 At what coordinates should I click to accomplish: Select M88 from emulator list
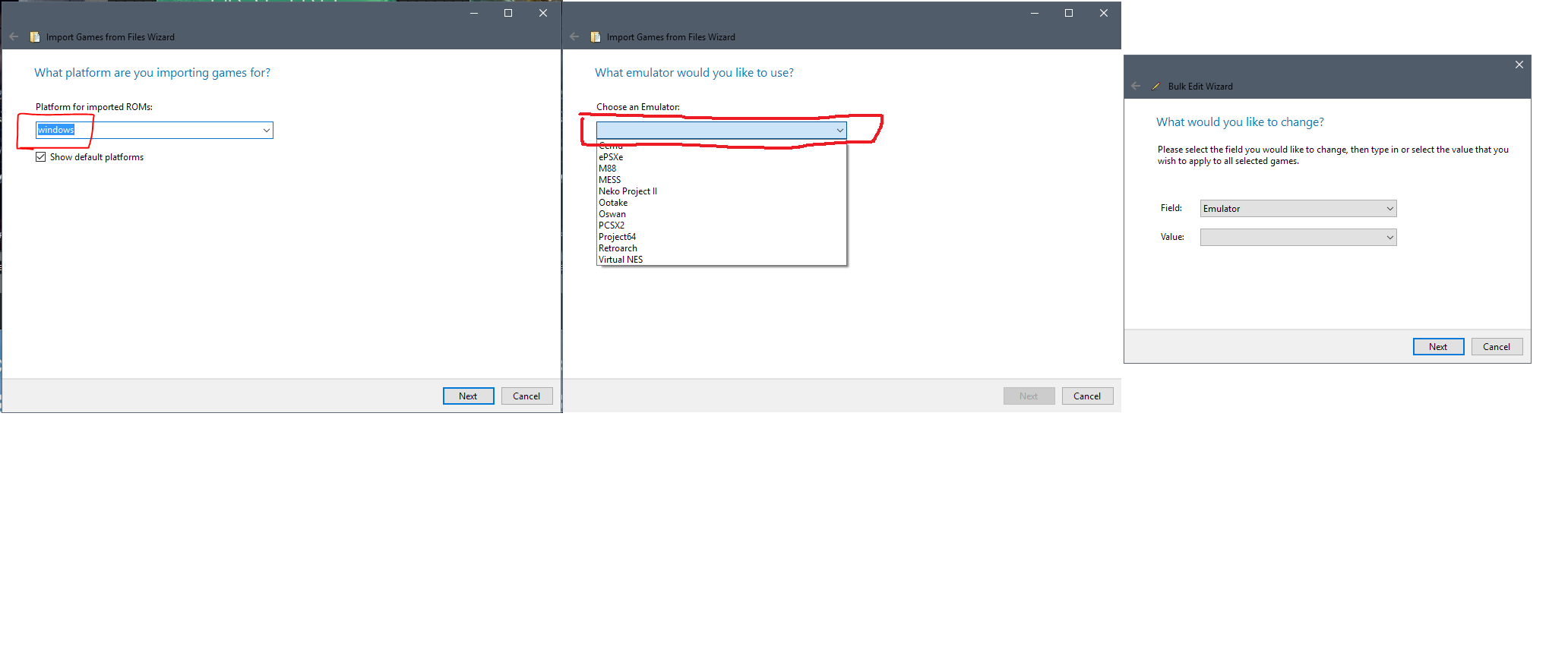pyautogui.click(x=721, y=169)
